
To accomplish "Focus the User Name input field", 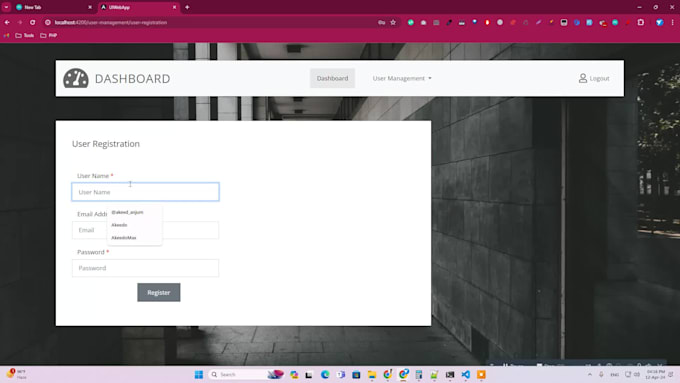I will pyautogui.click(x=145, y=192).
